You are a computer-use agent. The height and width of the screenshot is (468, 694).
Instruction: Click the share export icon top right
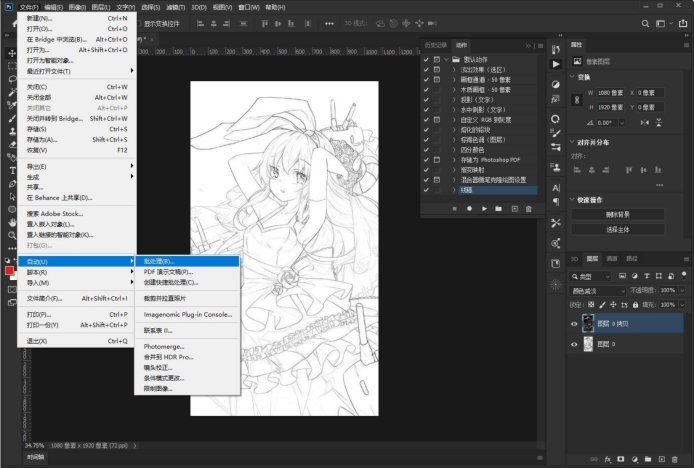683,23
